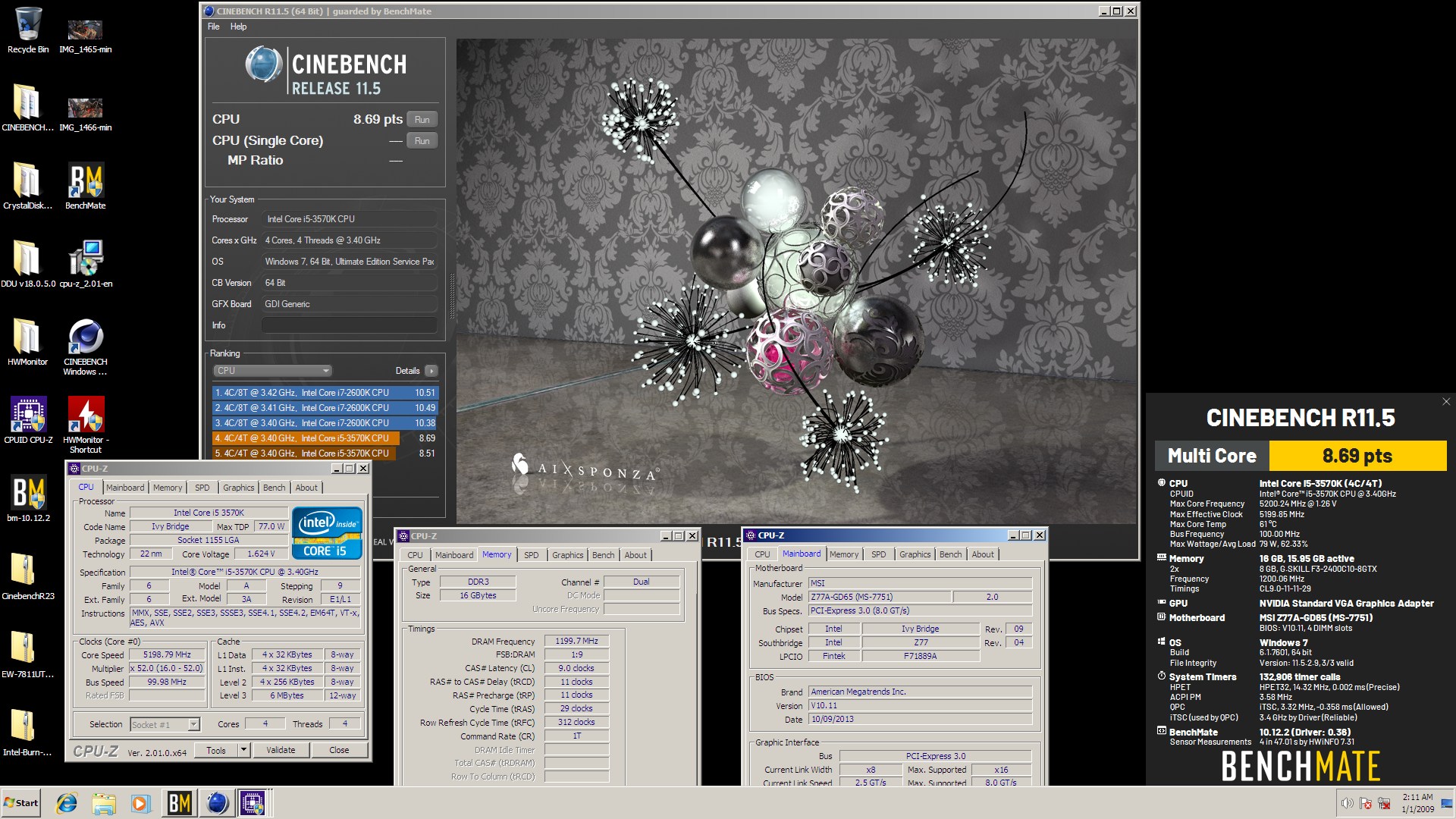
Task: Switch to BenchMate taskbar button
Action: (180, 803)
